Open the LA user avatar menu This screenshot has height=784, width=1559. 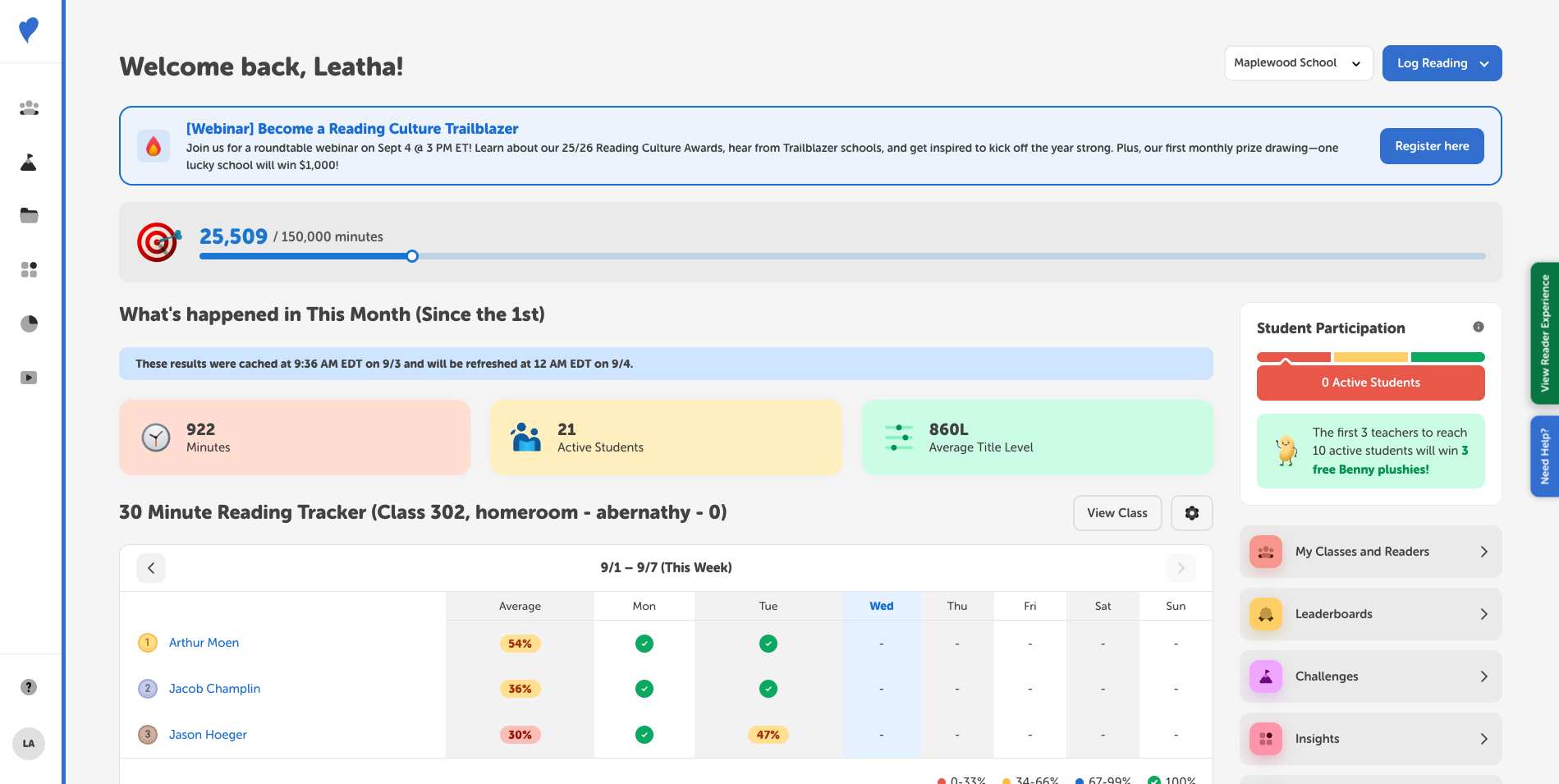tap(29, 744)
